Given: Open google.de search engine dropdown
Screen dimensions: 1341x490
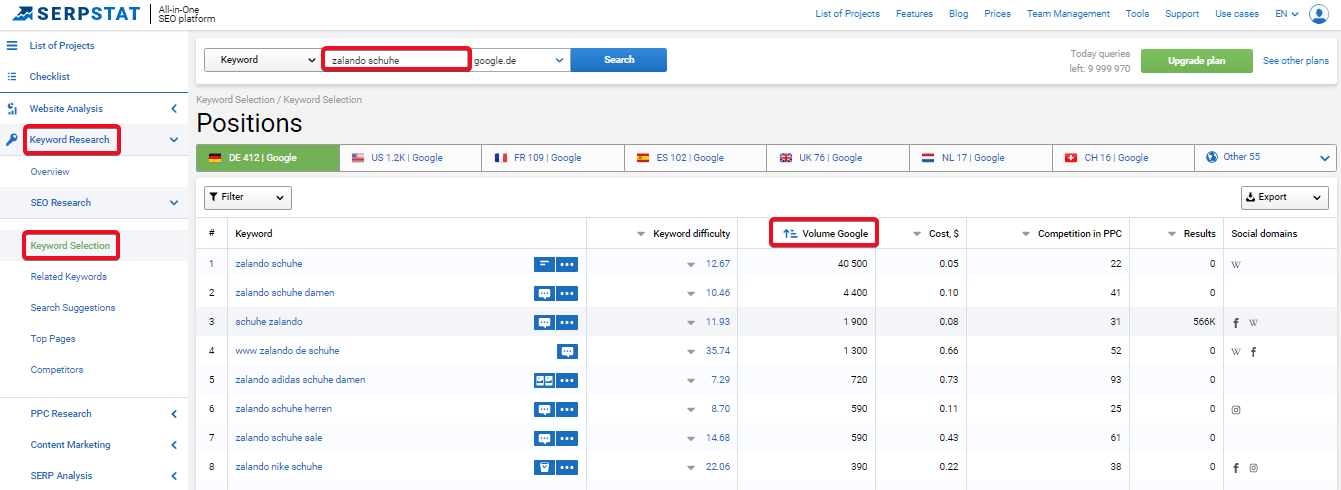Looking at the screenshot, I should click(x=520, y=60).
